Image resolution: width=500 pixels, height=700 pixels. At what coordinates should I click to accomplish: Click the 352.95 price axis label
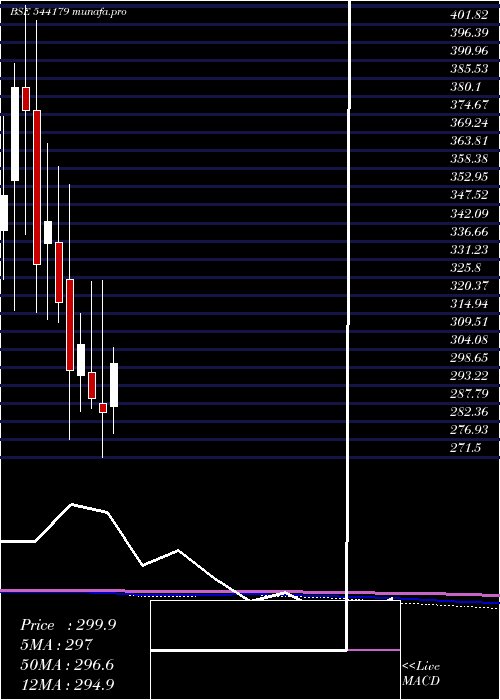point(468,177)
